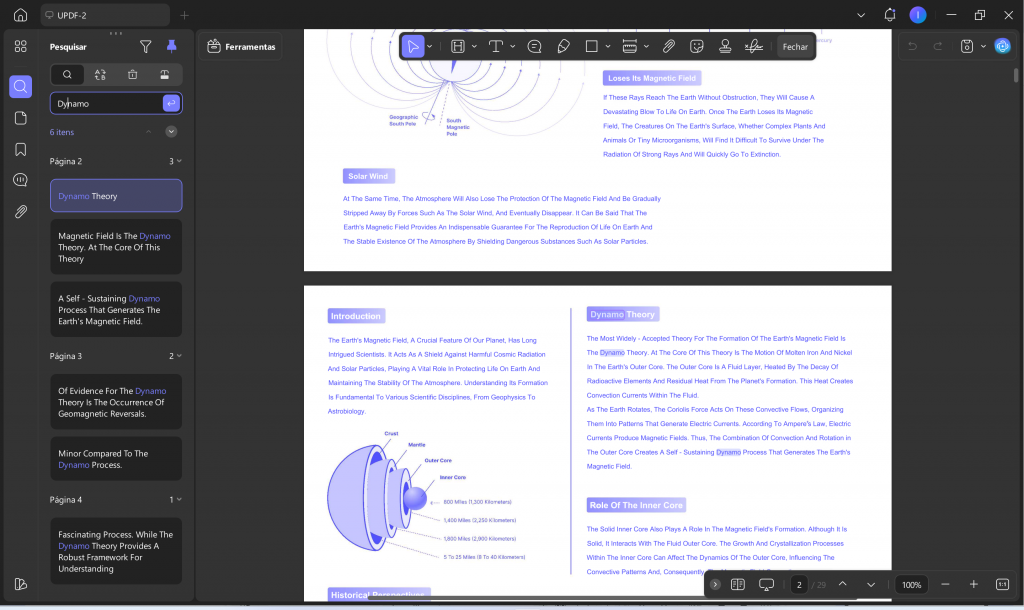This screenshot has width=1024, height=610.
Task: Open the measure tool dropdown arrow
Action: (646, 46)
